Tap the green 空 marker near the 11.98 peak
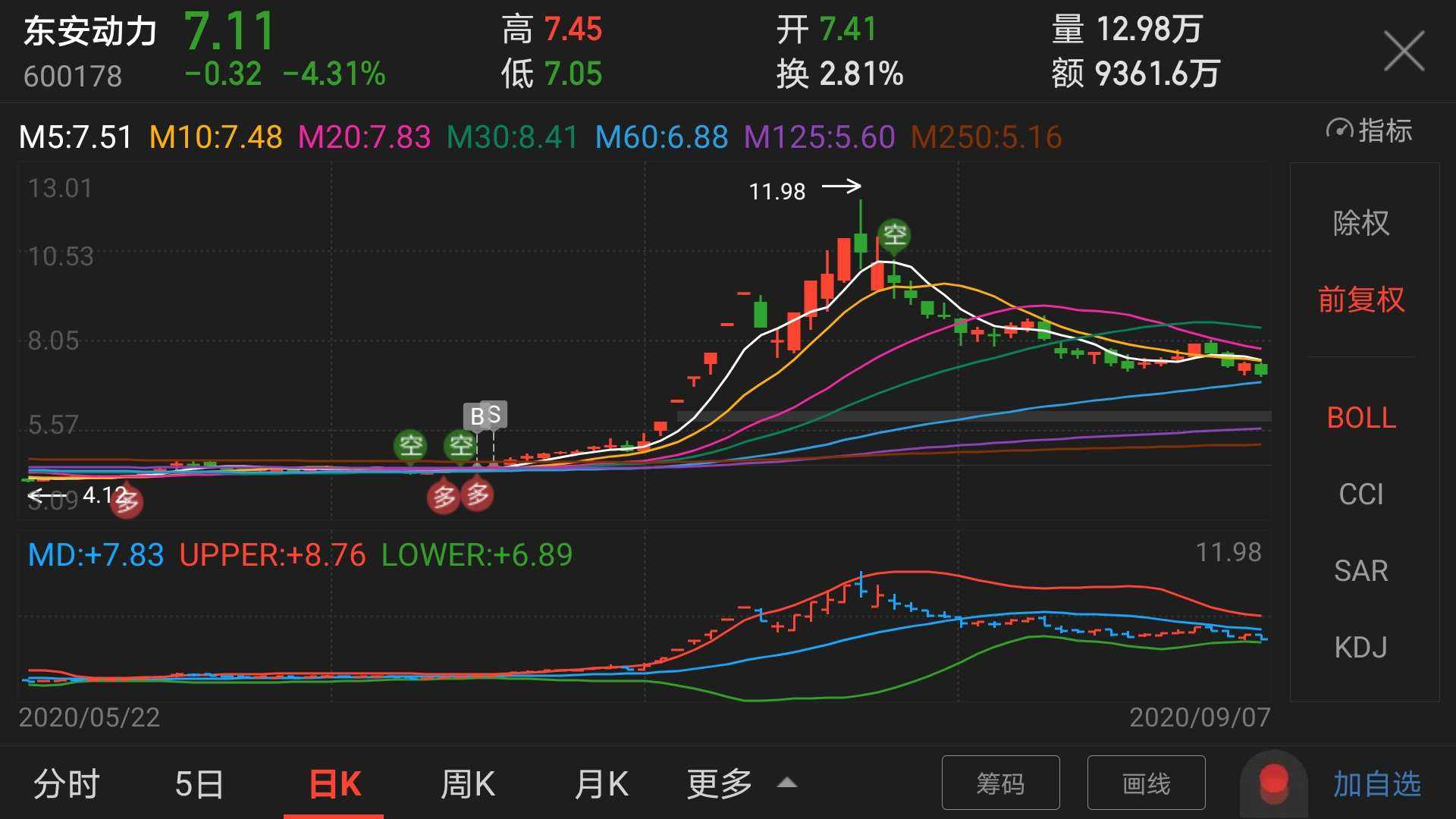The image size is (1456, 819). click(894, 235)
